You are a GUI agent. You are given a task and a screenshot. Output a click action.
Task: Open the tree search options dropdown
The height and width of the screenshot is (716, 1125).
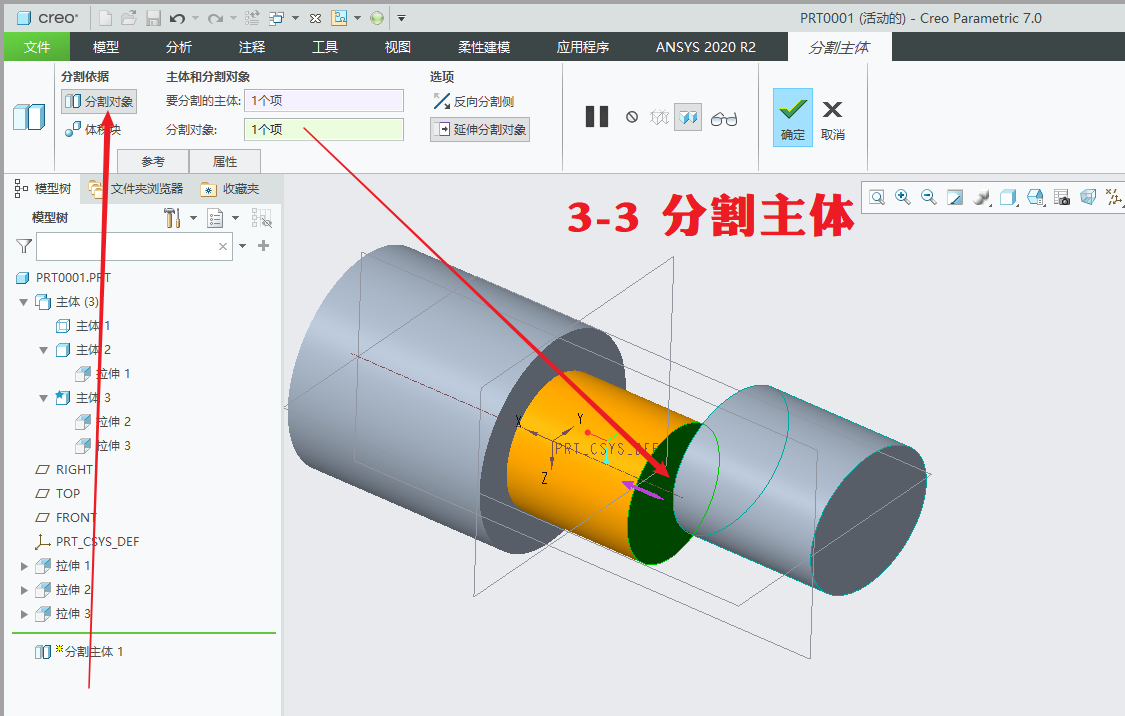tap(243, 246)
